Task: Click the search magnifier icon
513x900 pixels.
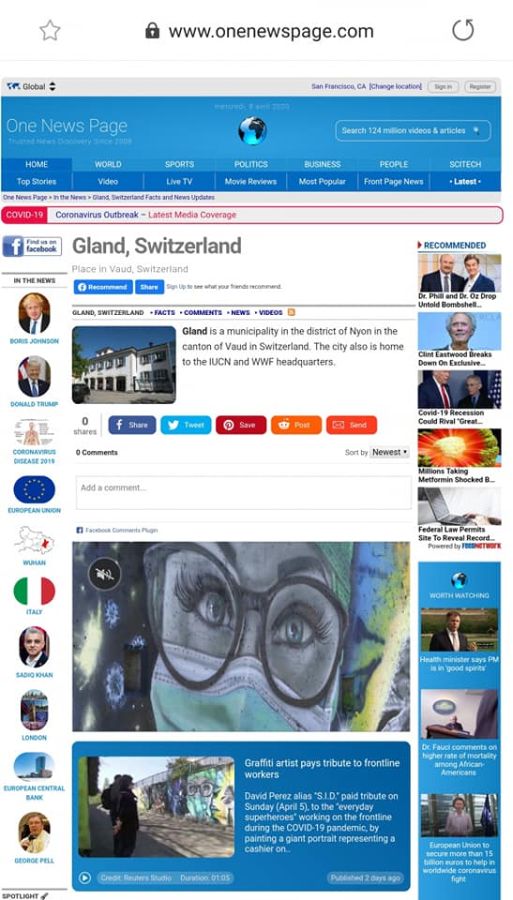Action: click(476, 131)
